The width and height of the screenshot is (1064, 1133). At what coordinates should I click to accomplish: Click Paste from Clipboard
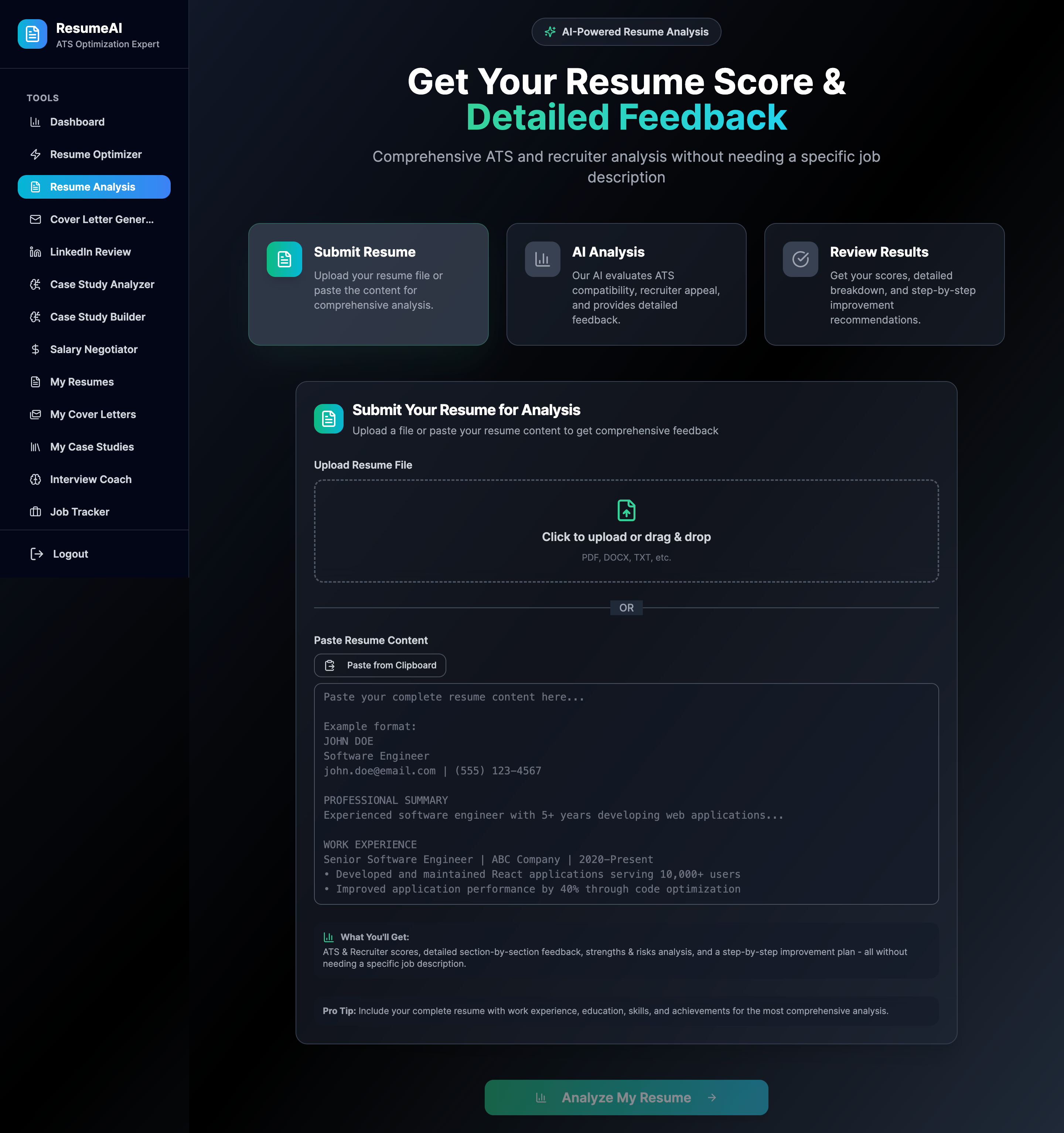coord(380,665)
